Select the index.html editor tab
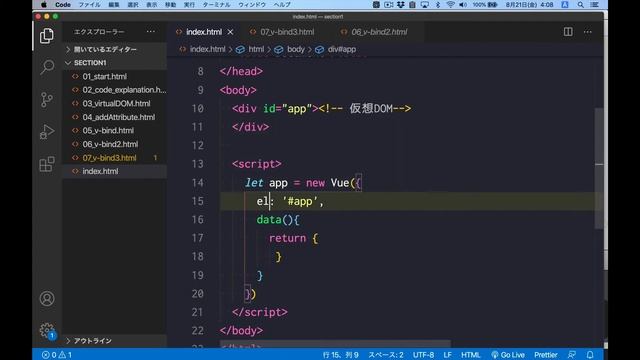Image resolution: width=640 pixels, height=360 pixels. coord(204,32)
